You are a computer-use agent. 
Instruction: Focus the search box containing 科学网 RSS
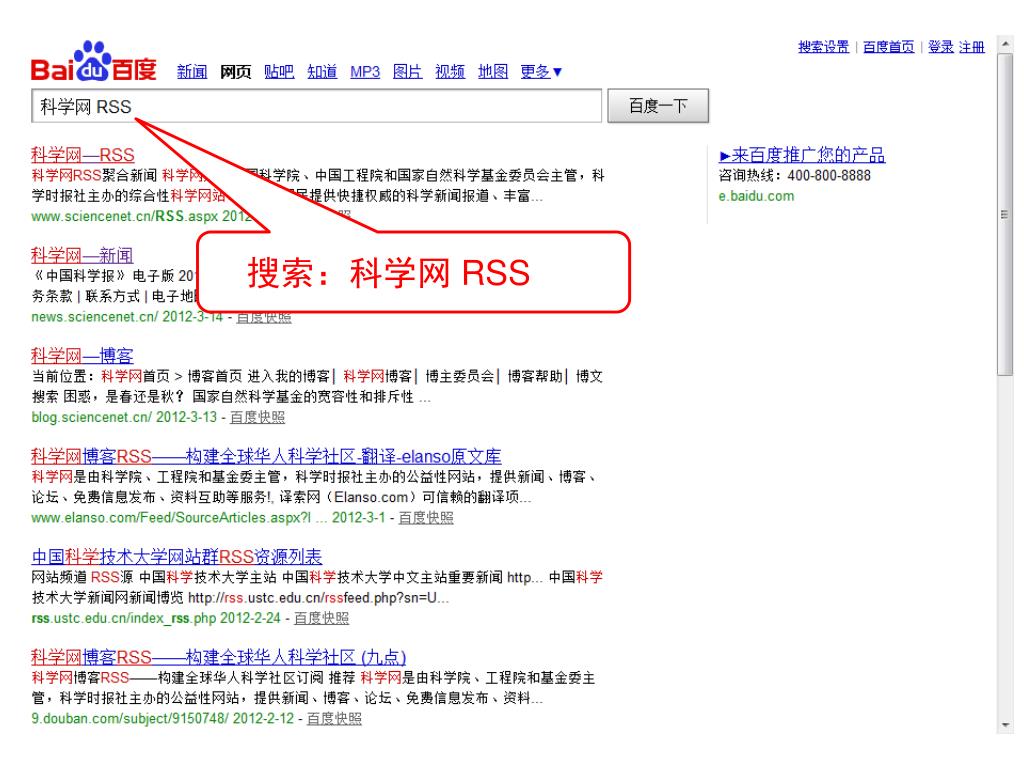click(x=316, y=106)
